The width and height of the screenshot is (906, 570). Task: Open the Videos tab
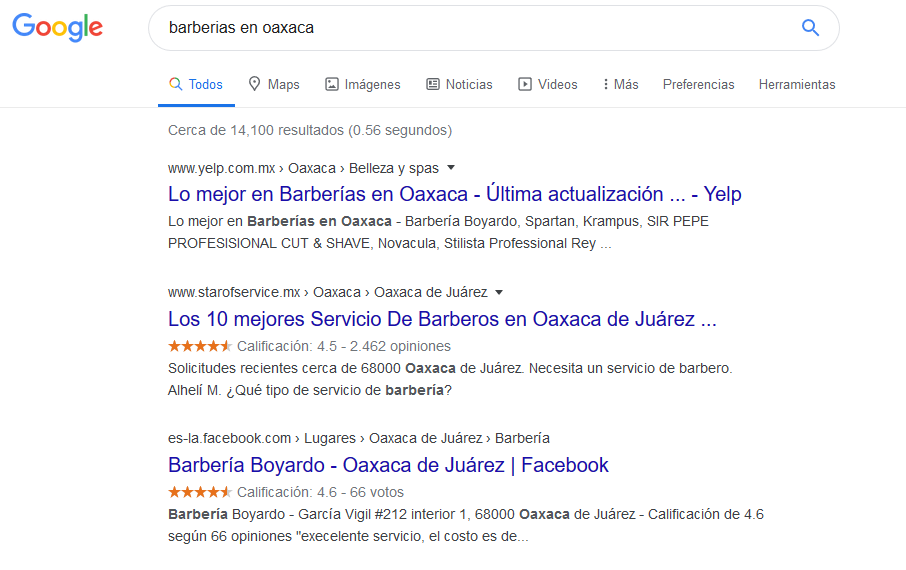pos(548,84)
